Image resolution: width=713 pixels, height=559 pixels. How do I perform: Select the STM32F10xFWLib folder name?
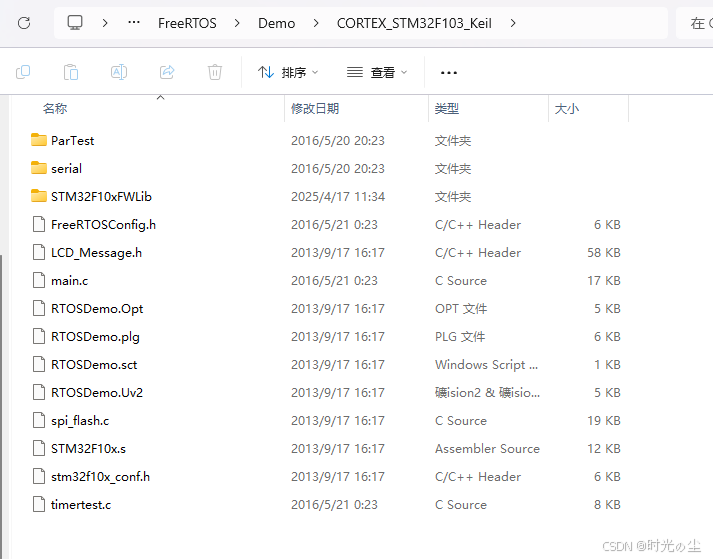101,196
